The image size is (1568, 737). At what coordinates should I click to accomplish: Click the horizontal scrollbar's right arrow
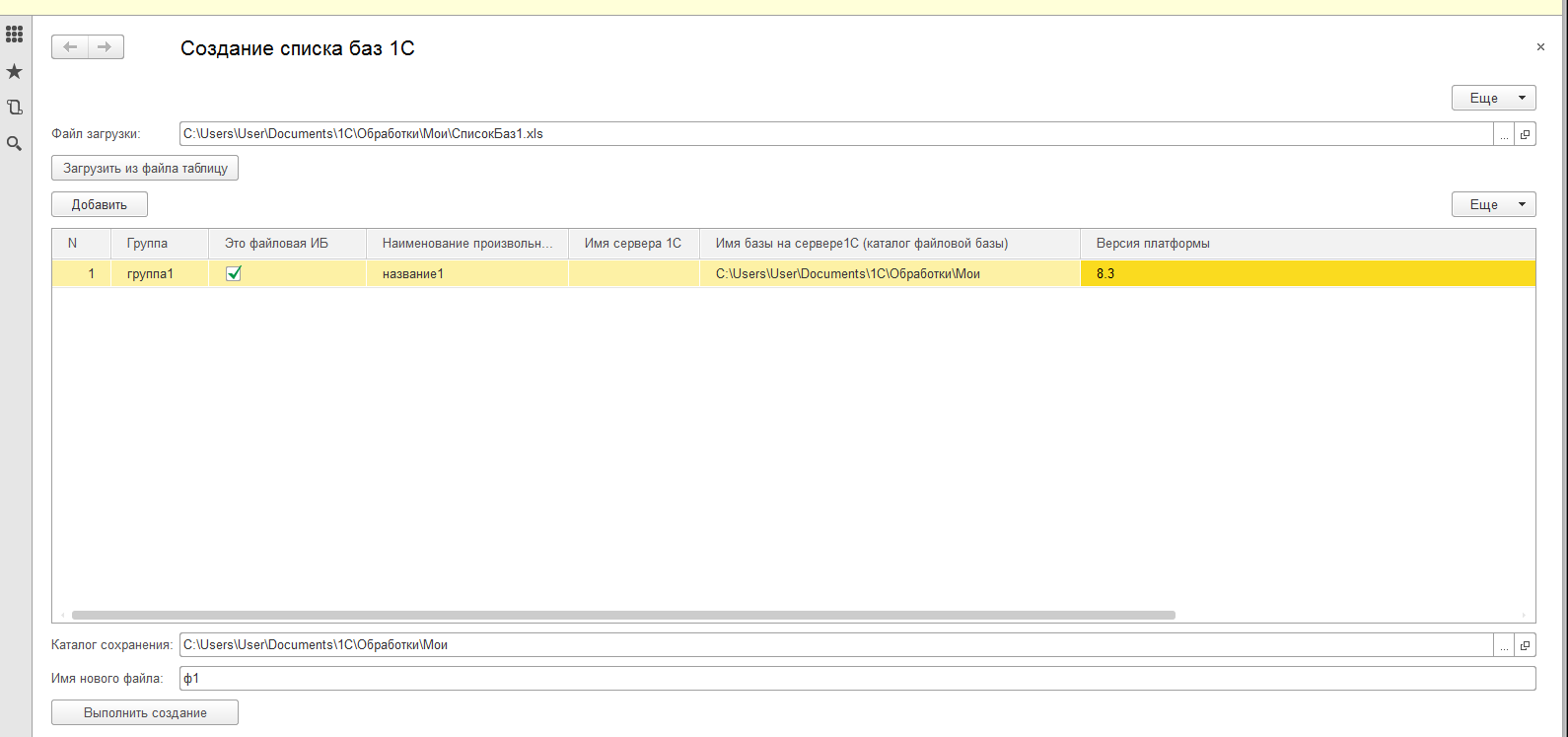click(x=1524, y=615)
